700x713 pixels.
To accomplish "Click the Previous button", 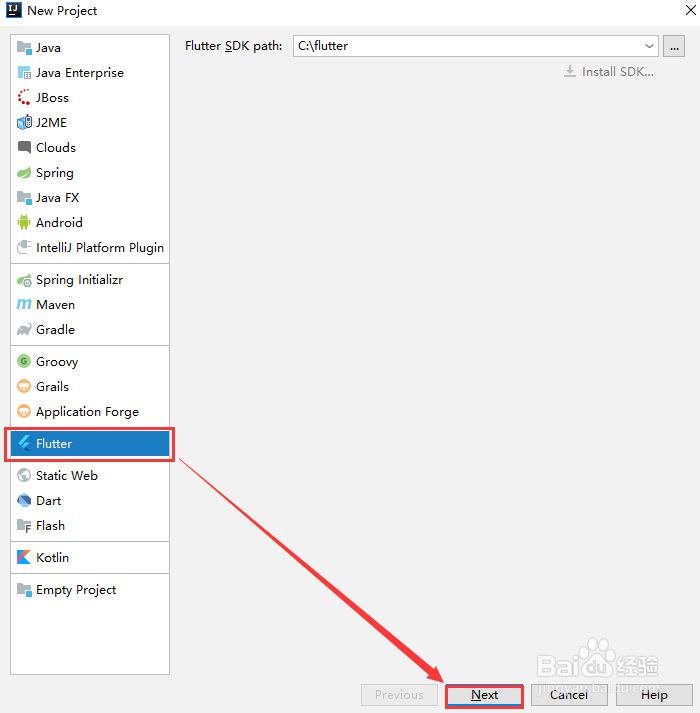I will coord(399,695).
